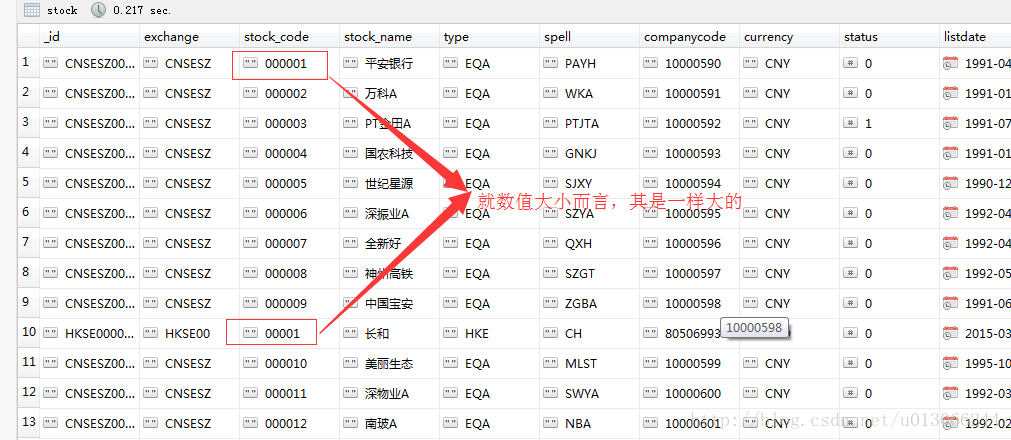
Task: Click date icon beside 1991-07 listdate
Action: (950, 123)
